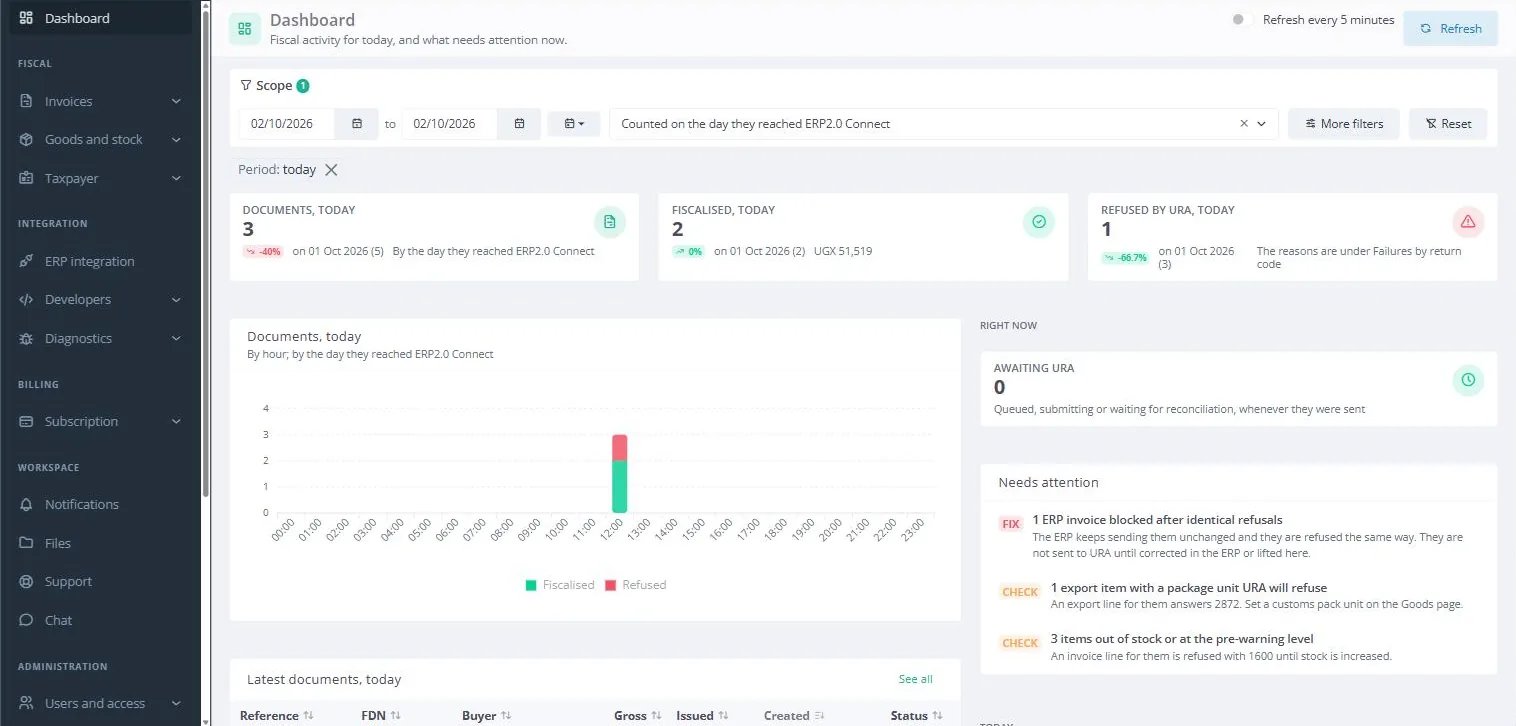
Task: Click the Goods and stock box icon
Action: (x=27, y=139)
